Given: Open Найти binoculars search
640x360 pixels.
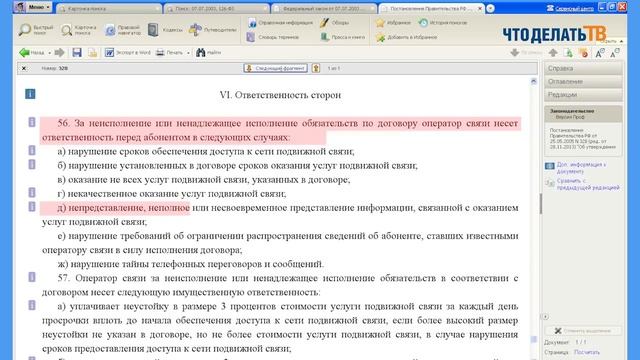Looking at the screenshot, I should [209, 53].
